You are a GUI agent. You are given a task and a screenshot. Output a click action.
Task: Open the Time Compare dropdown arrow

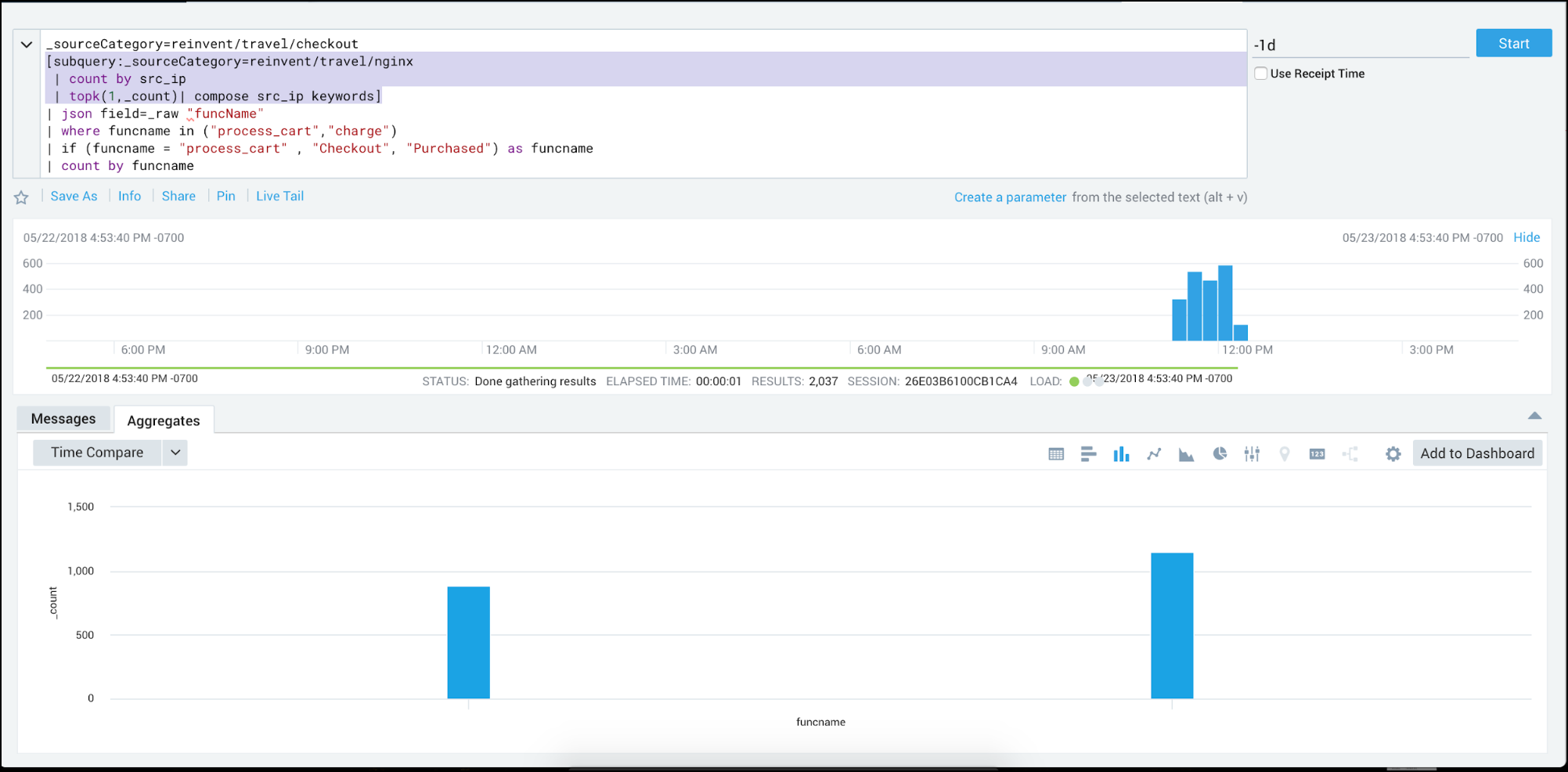tap(175, 453)
